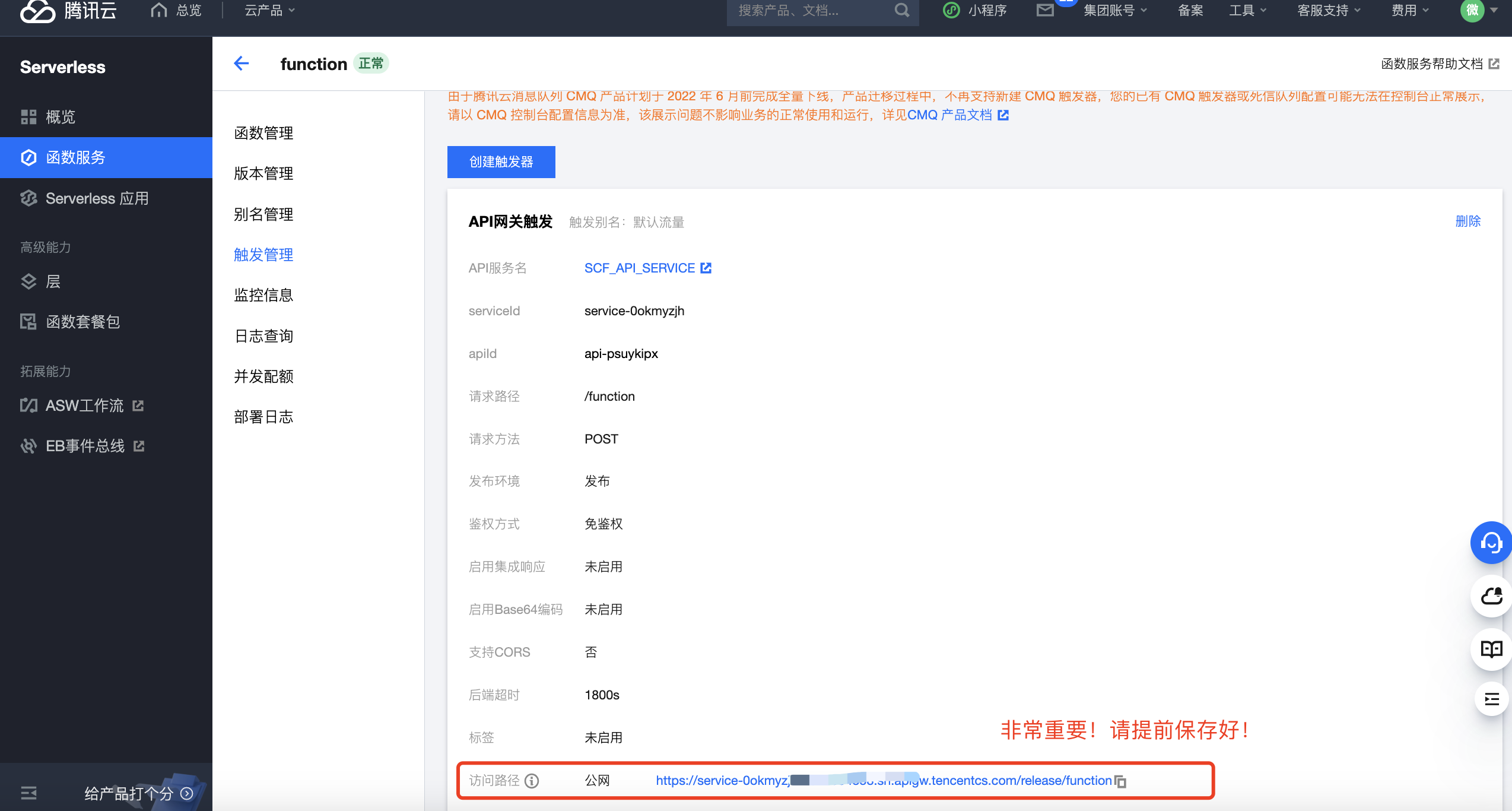Image resolution: width=1512 pixels, height=811 pixels.
Task: Select 日志查询 in function menu
Action: (x=264, y=336)
